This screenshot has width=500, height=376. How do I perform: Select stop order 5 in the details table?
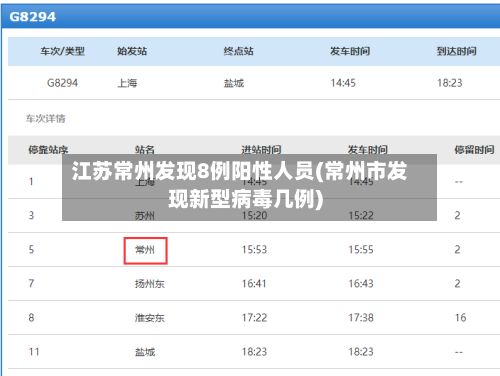tap(31, 250)
